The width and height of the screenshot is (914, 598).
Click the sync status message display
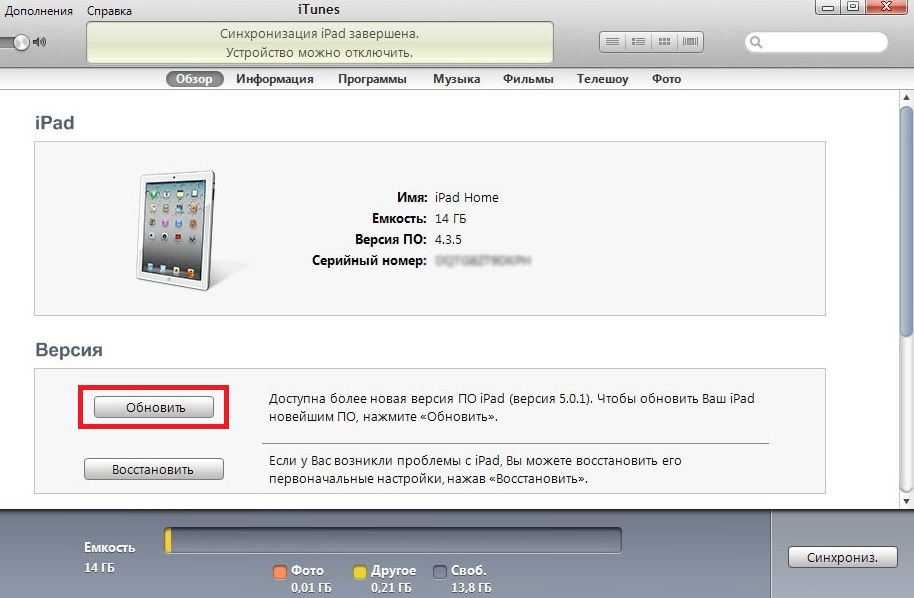[x=319, y=43]
